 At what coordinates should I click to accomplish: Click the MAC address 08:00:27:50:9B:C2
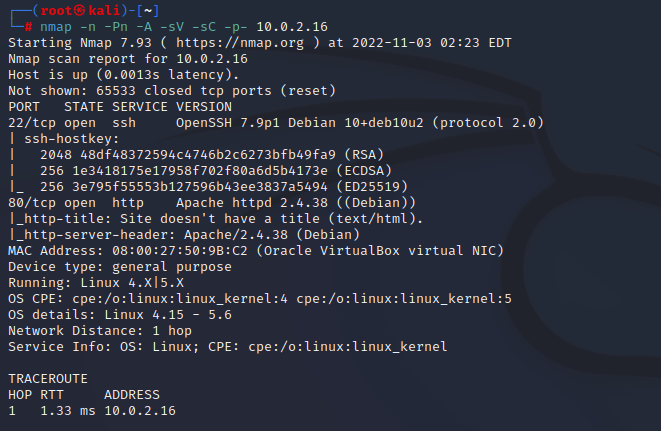(168, 251)
